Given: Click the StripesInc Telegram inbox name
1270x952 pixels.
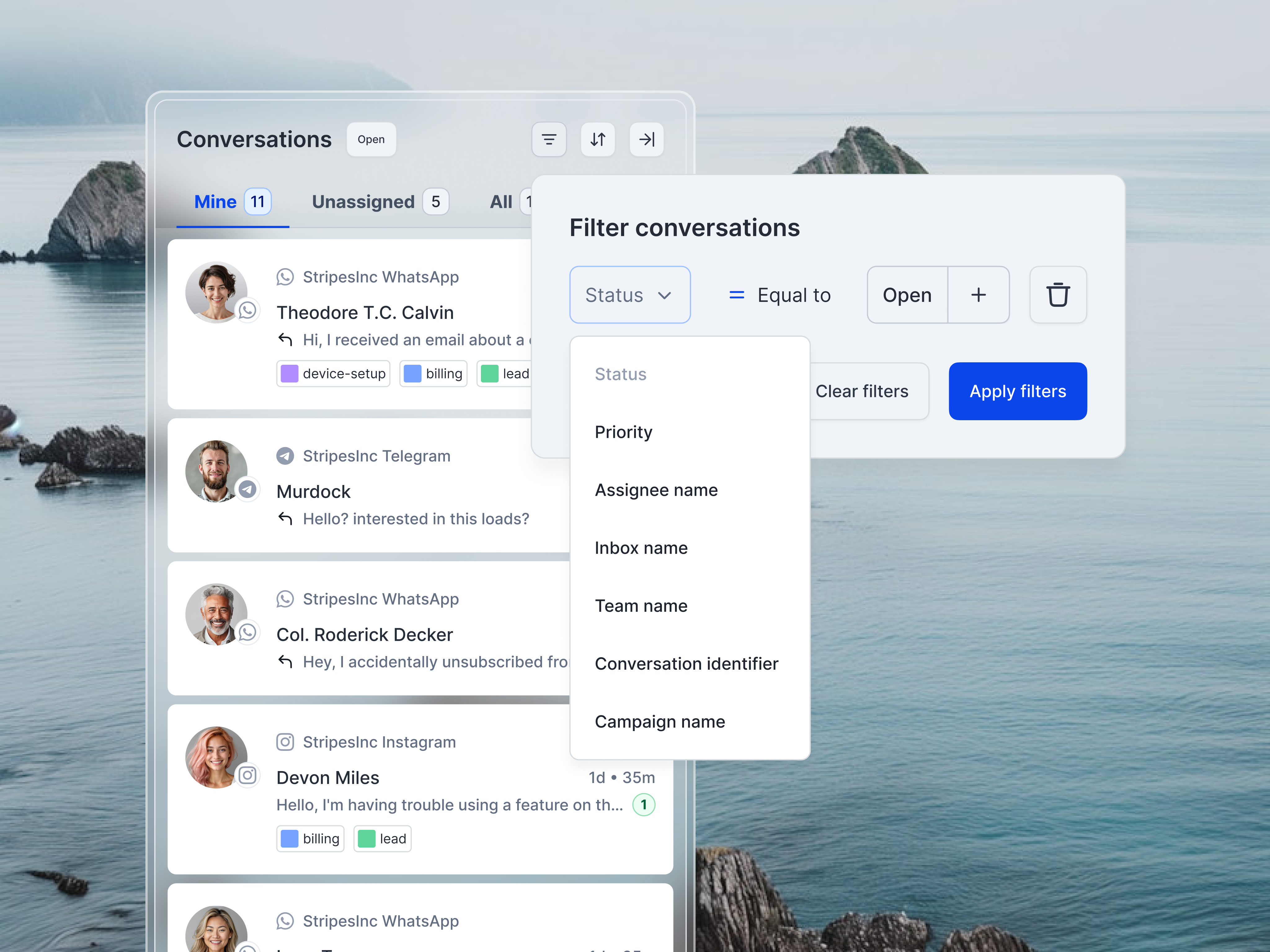Looking at the screenshot, I should (x=377, y=456).
